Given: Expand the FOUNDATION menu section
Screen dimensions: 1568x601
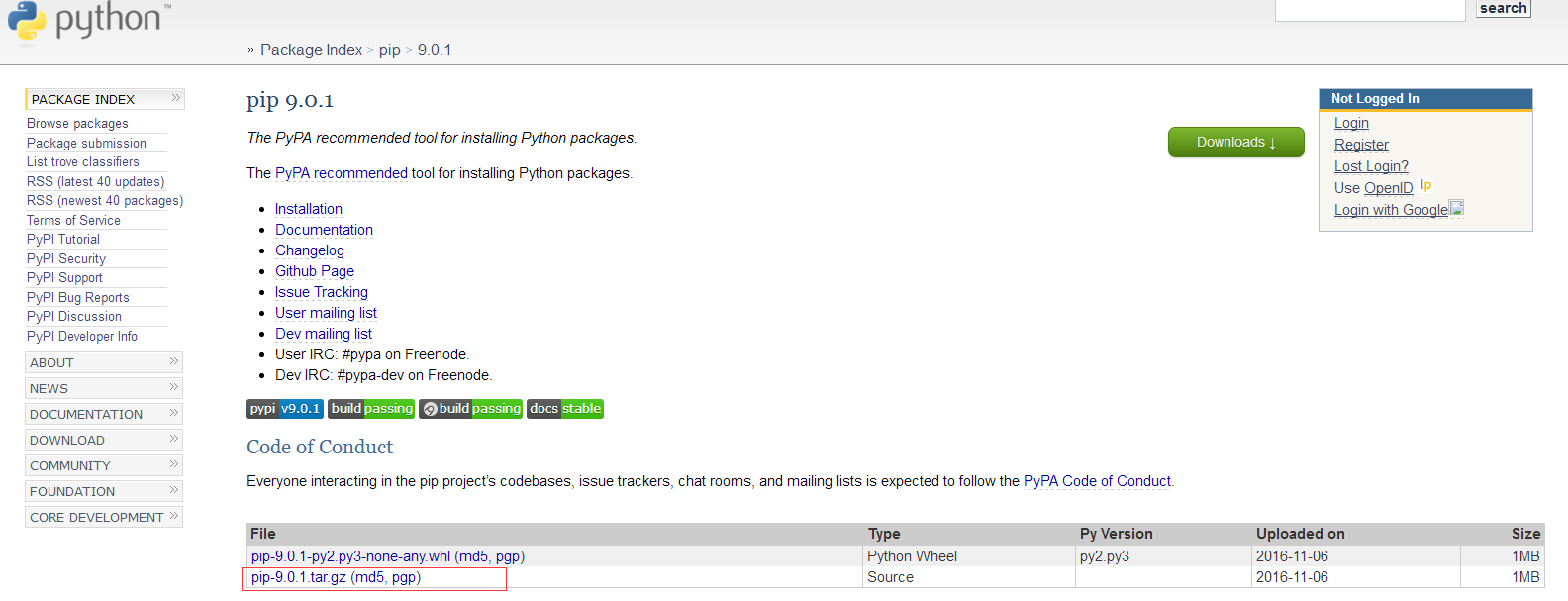Looking at the screenshot, I should [x=104, y=491].
